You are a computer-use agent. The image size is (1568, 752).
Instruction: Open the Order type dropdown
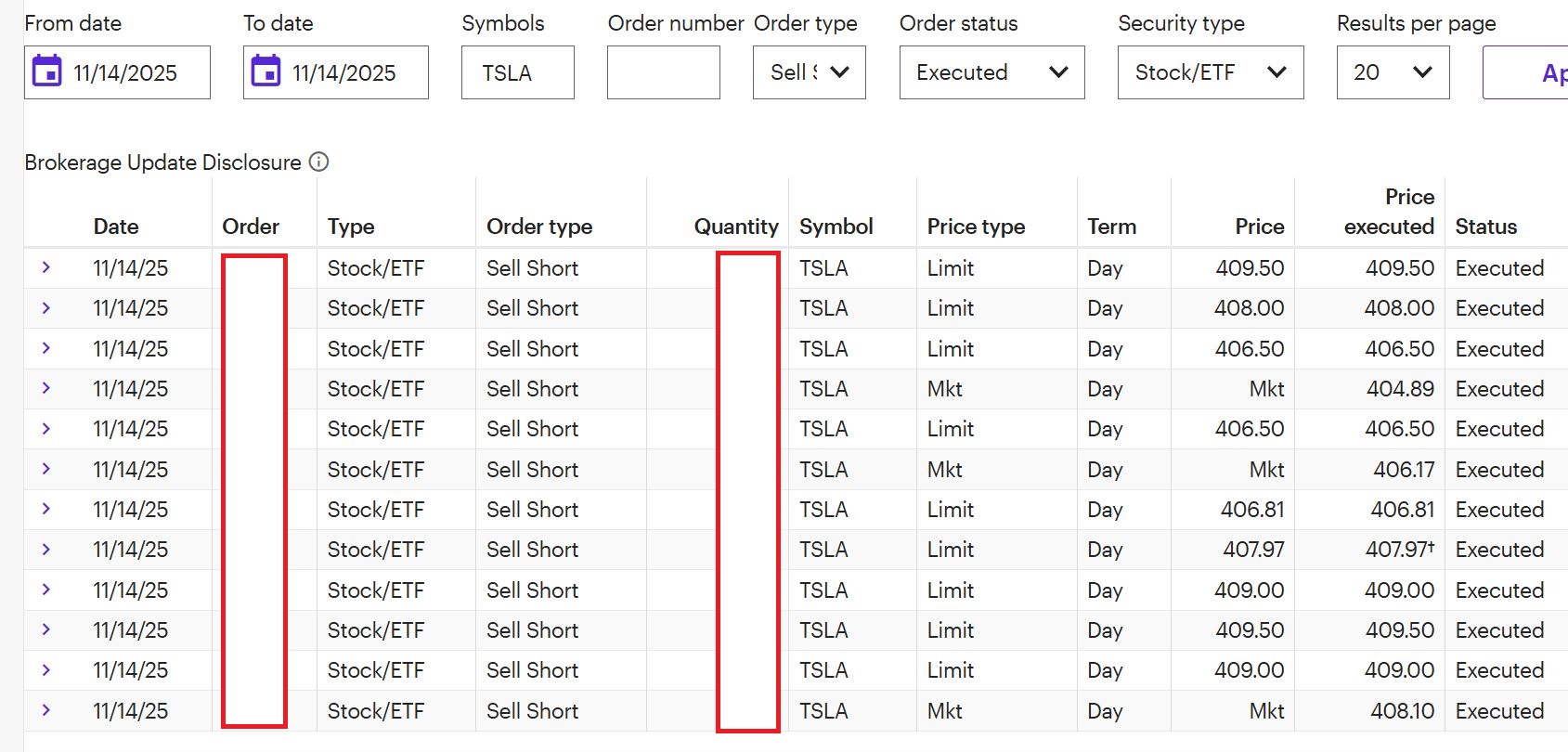coord(809,72)
